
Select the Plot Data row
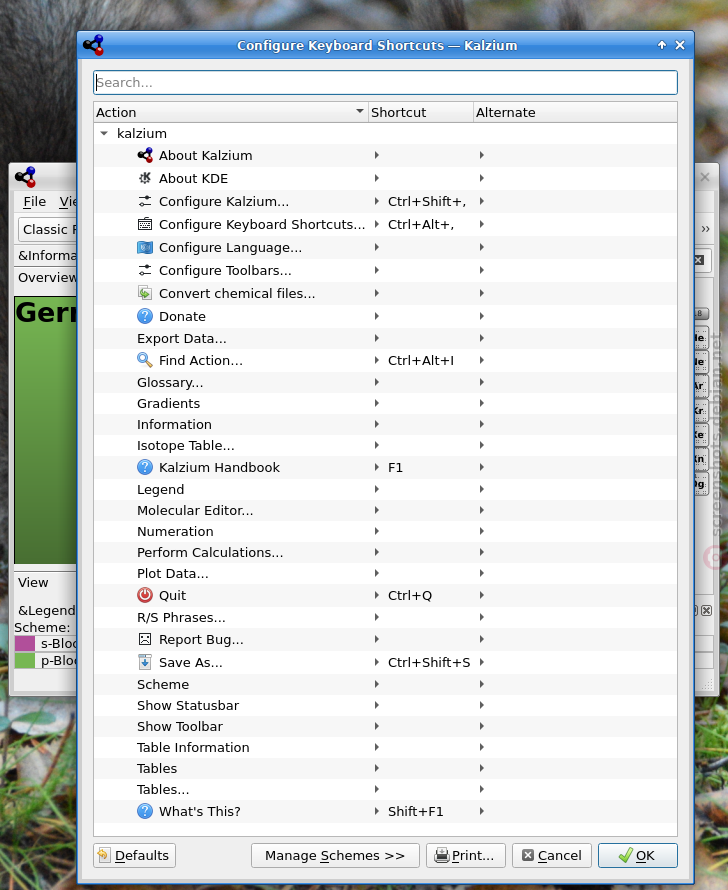[x=385, y=573]
